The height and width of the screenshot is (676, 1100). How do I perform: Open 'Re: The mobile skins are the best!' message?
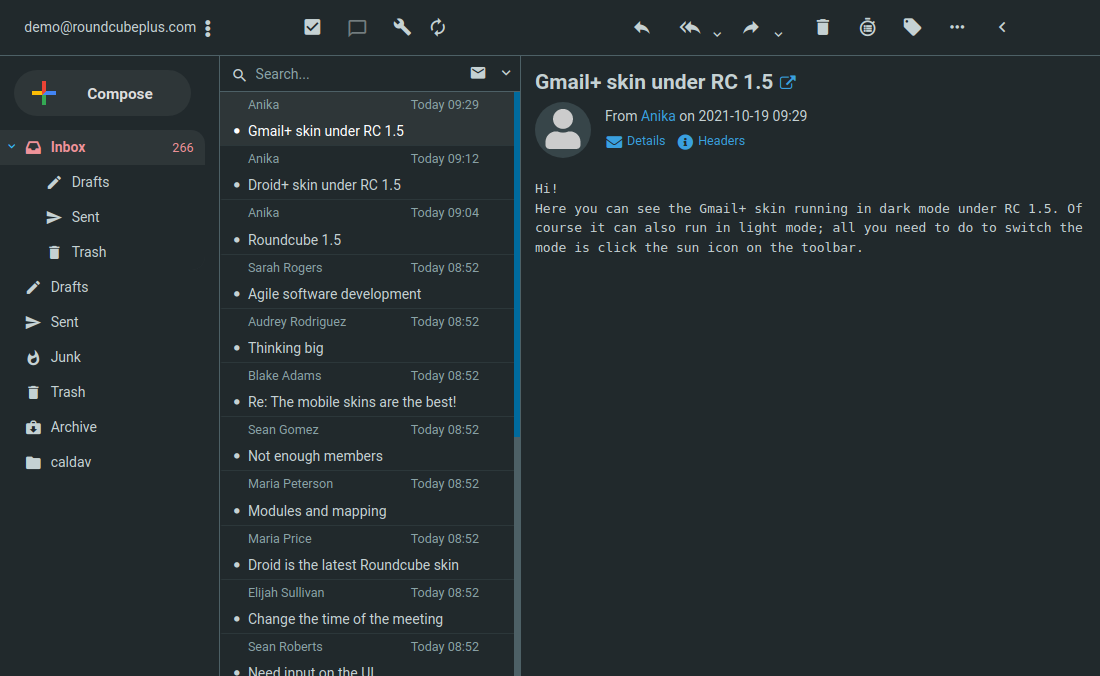coord(367,389)
